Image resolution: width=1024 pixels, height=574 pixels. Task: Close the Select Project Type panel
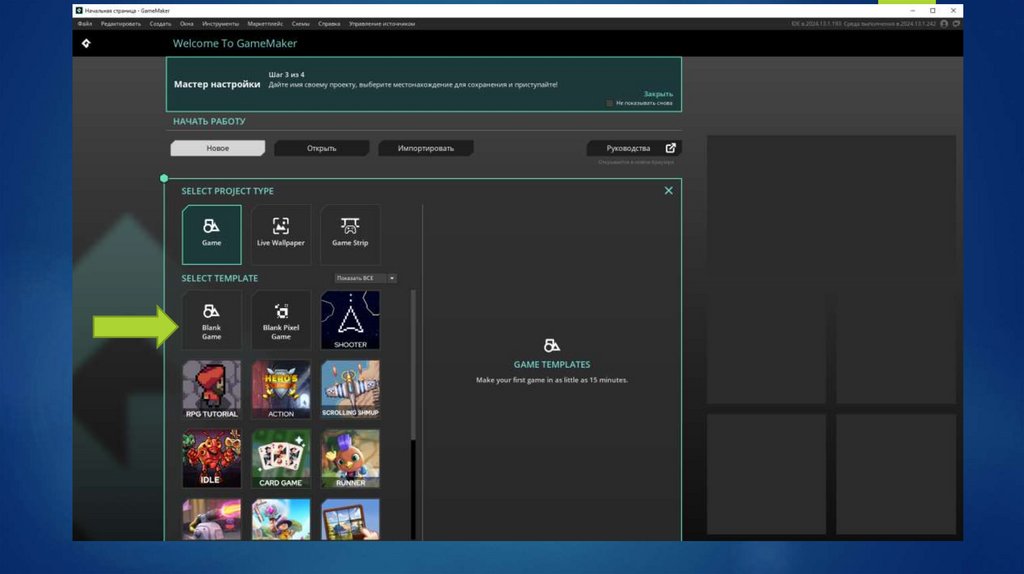(669, 191)
